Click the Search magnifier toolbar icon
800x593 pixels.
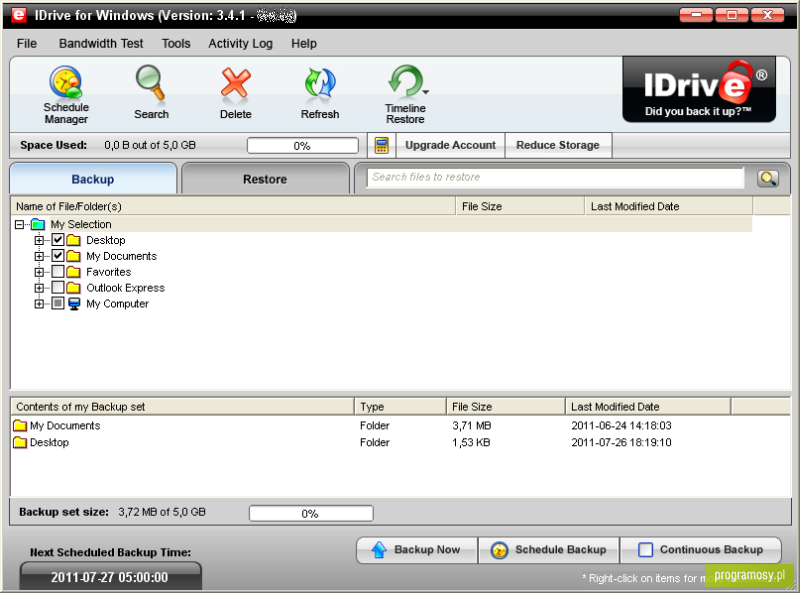[151, 83]
